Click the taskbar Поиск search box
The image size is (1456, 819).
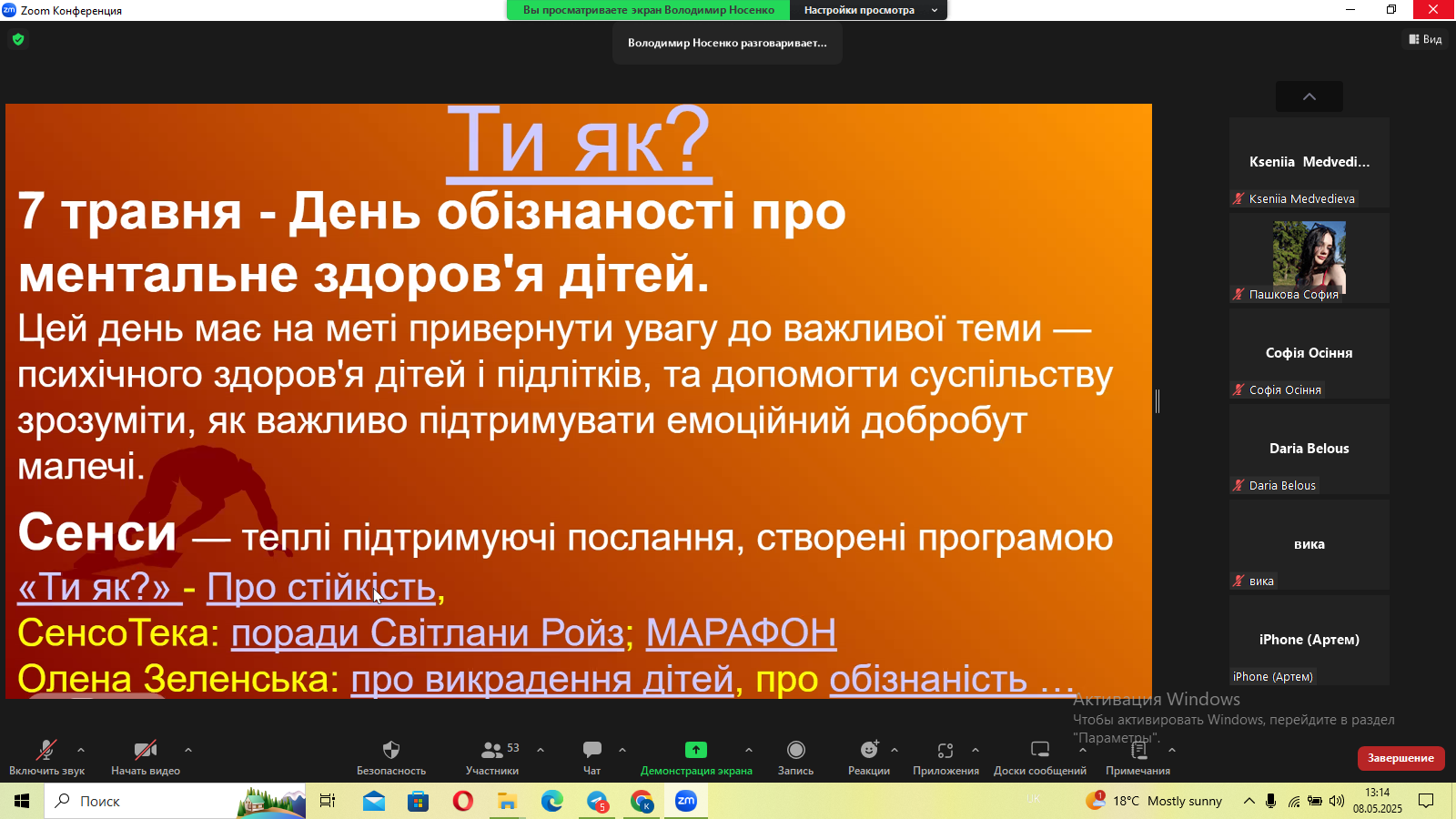coord(175,801)
